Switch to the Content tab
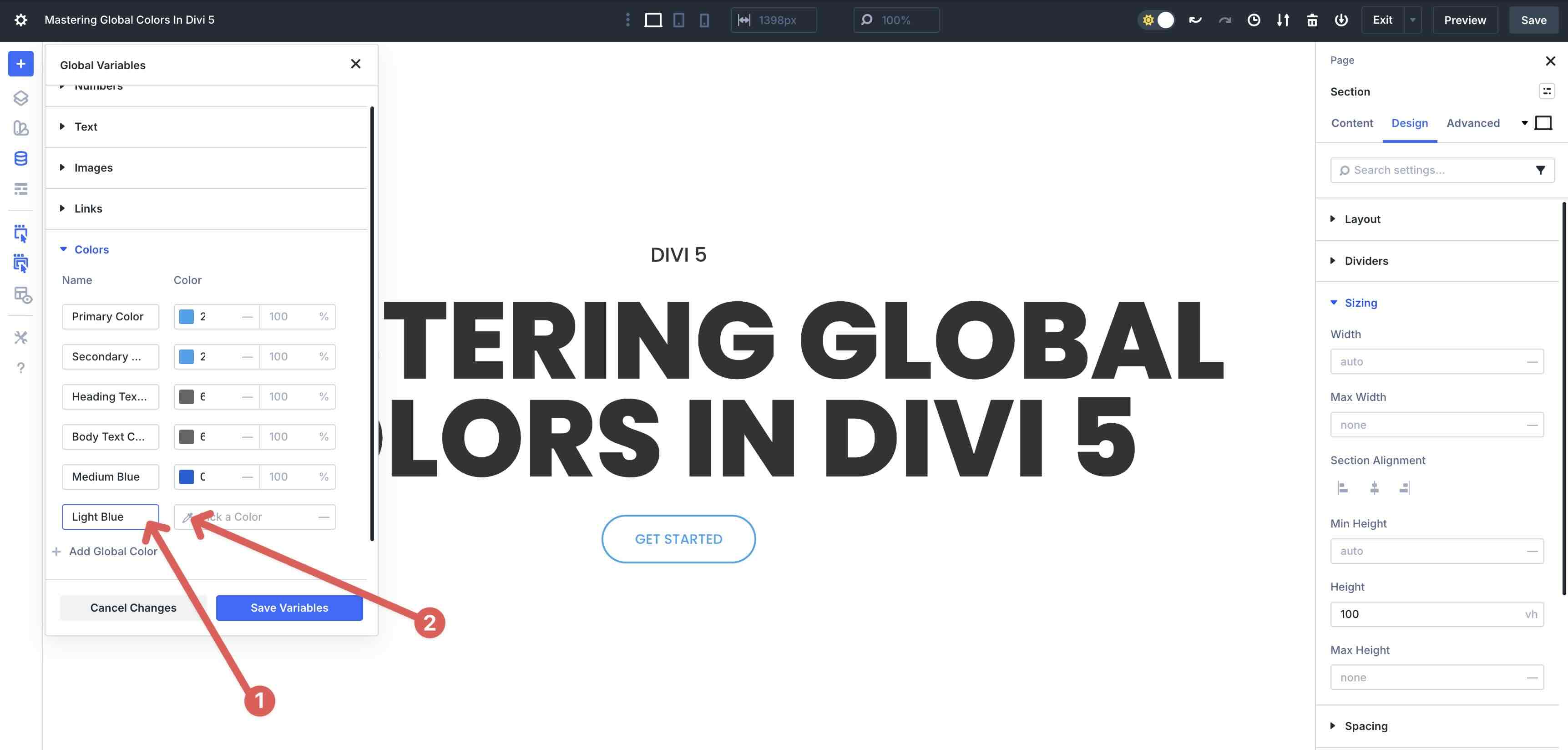Viewport: 1568px width, 750px height. pyautogui.click(x=1351, y=123)
